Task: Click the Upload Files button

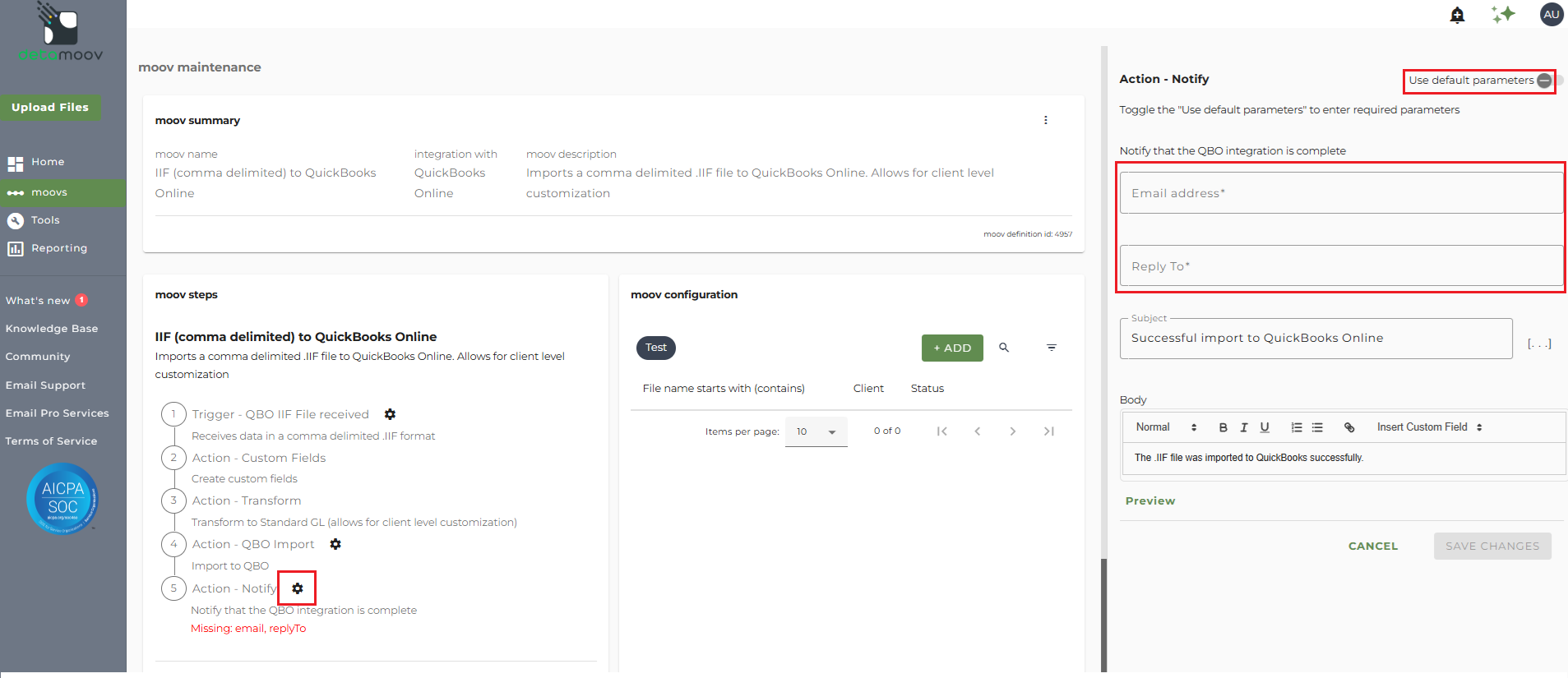Action: 50,108
